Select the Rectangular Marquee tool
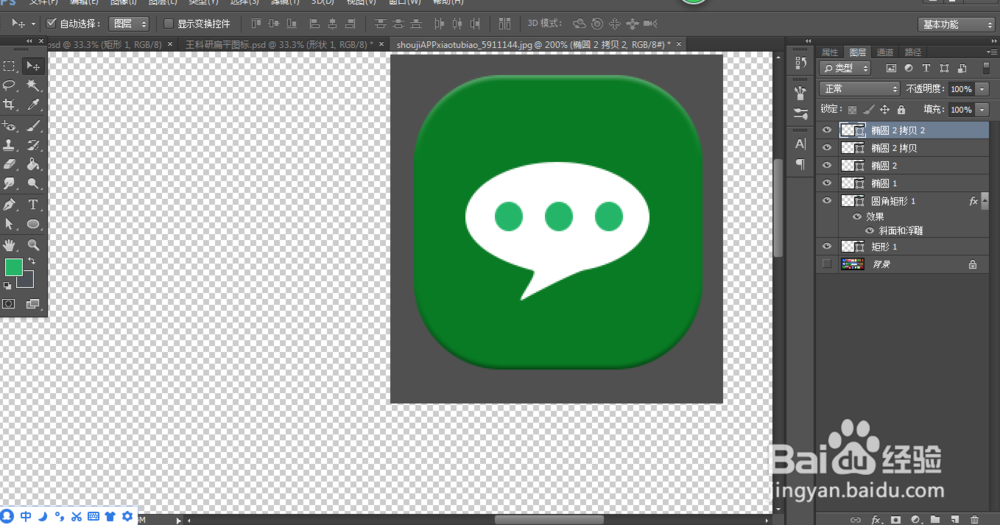Image resolution: width=1000 pixels, height=525 pixels. 10,66
